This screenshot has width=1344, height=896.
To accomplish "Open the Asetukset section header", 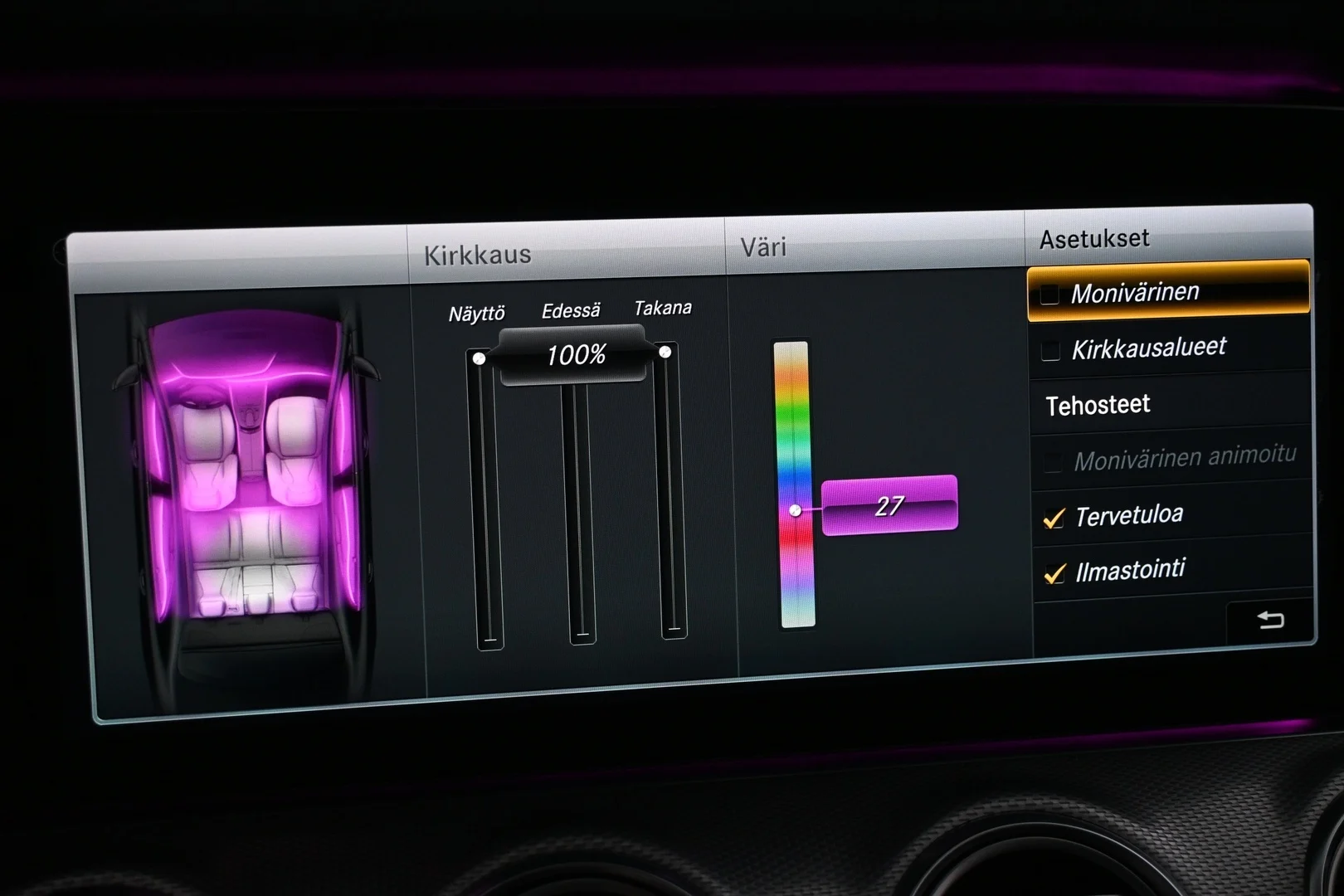I will point(1094,239).
